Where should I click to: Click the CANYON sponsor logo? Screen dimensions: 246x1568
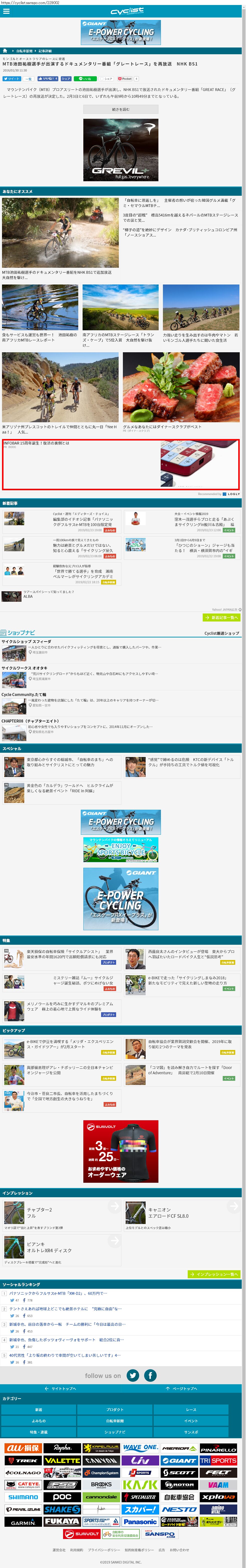point(101,1460)
